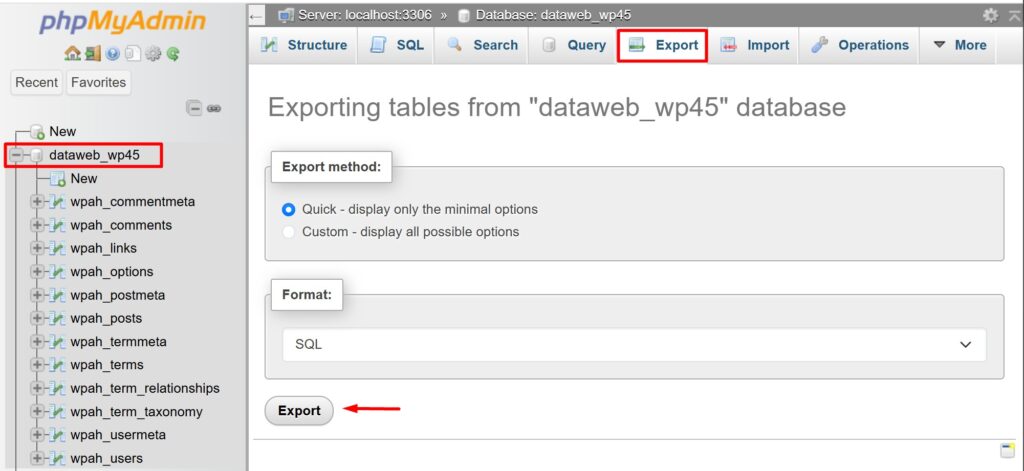Expand the wpah_options table node
Viewport: 1024px width, 471px height.
click(x=37, y=272)
